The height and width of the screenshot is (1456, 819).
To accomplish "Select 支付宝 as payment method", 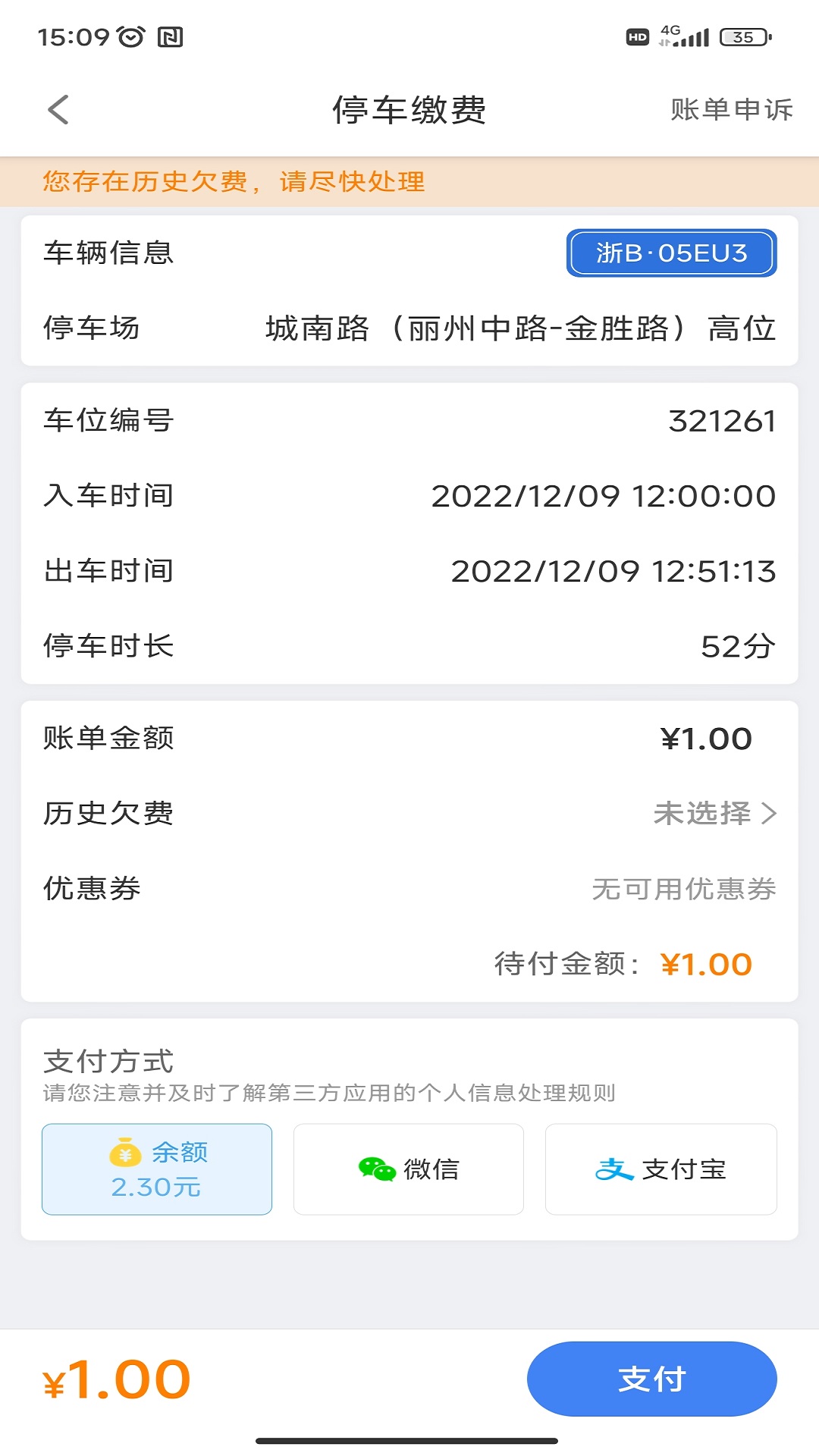I will [x=661, y=1169].
